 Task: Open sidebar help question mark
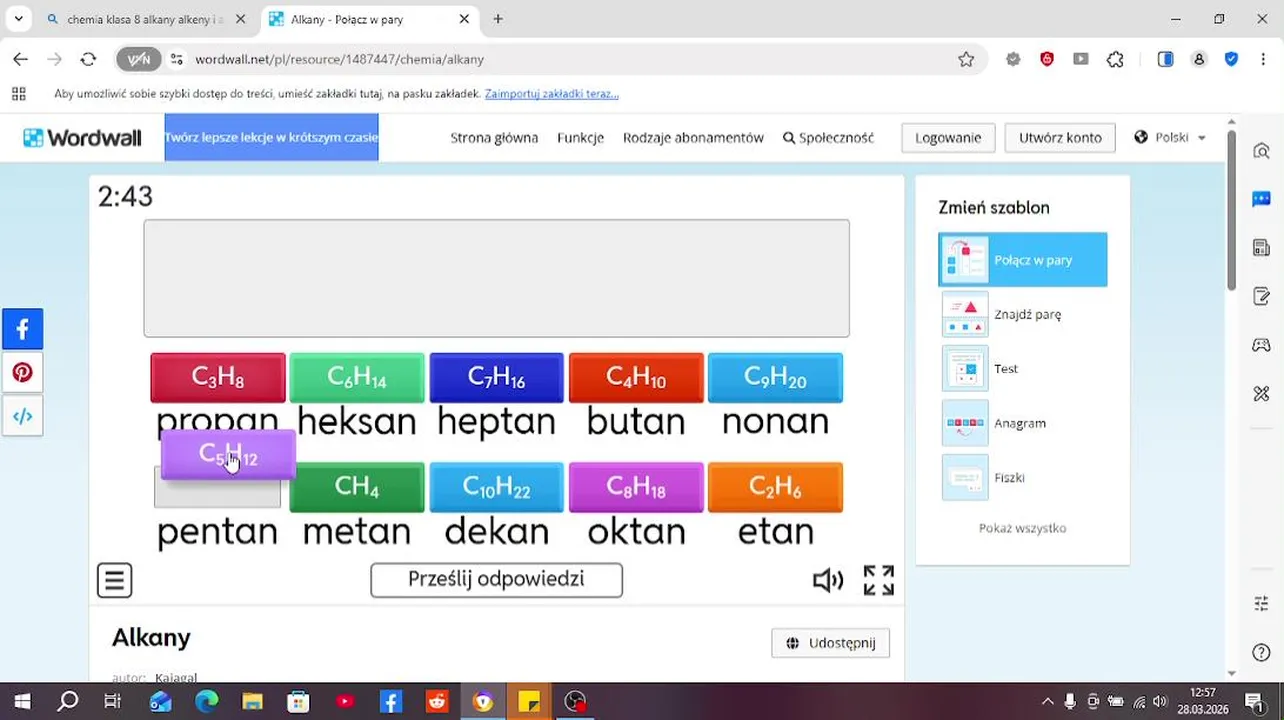click(1261, 652)
